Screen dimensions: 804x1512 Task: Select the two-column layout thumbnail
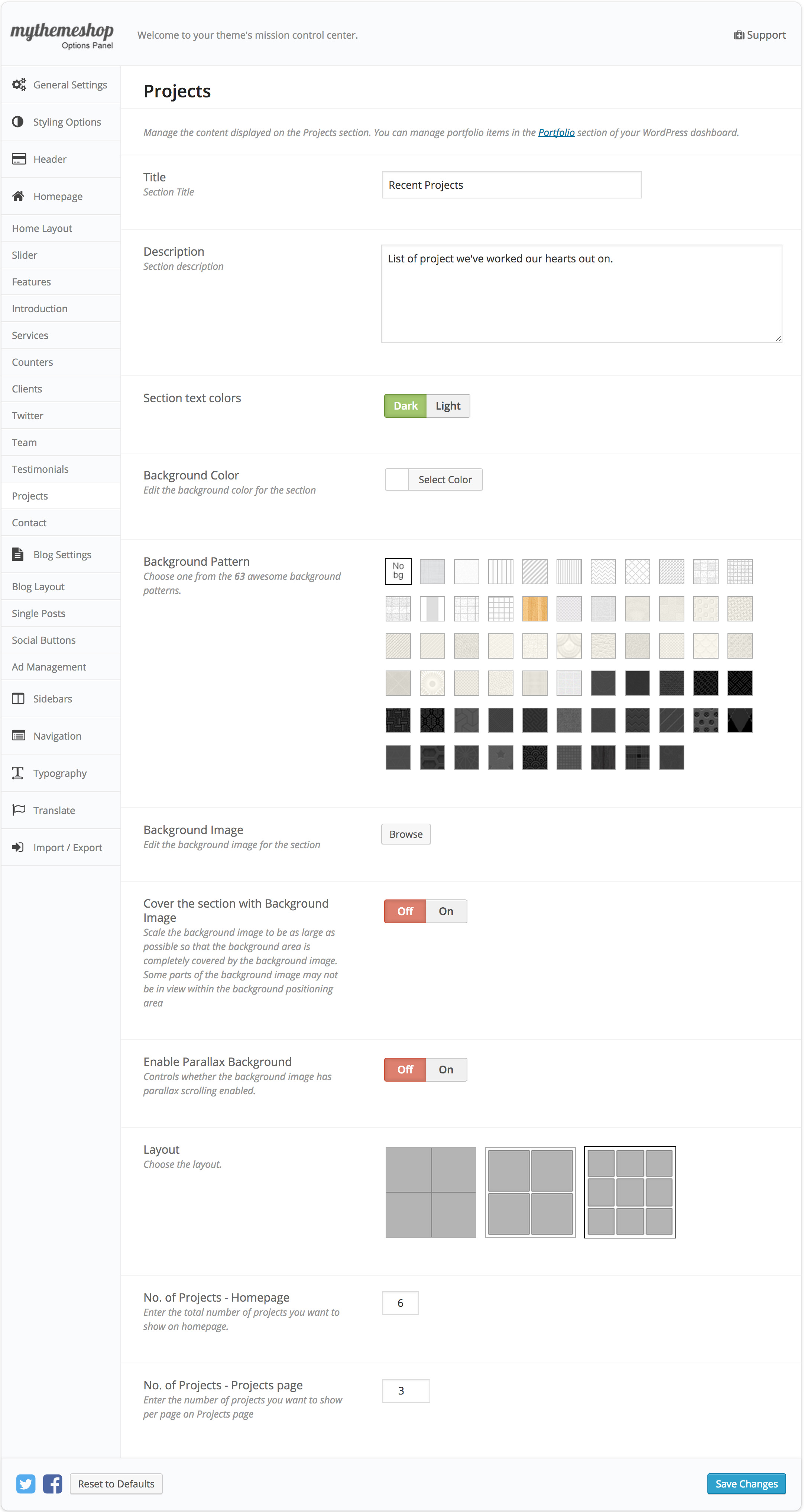[x=530, y=1192]
